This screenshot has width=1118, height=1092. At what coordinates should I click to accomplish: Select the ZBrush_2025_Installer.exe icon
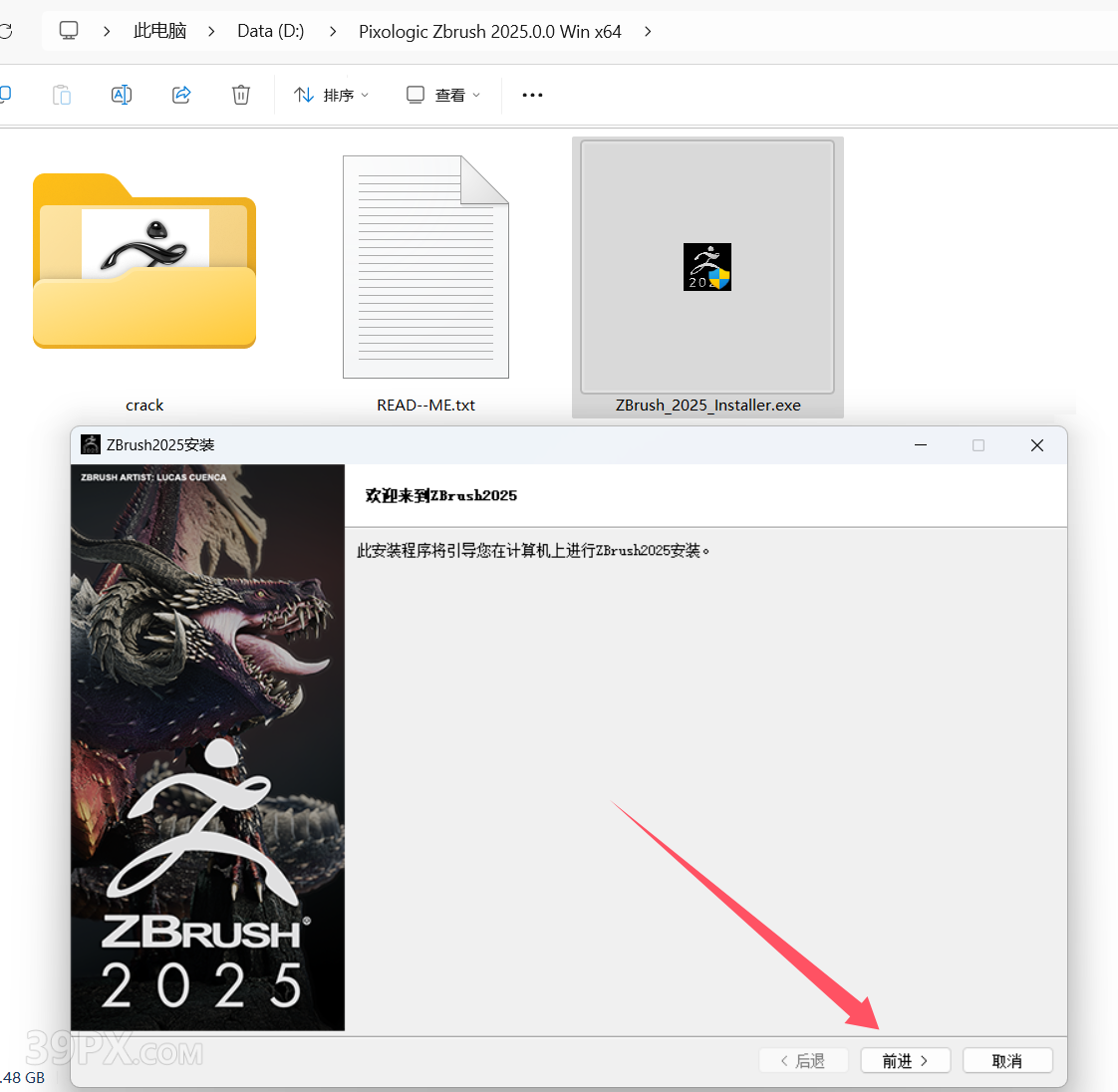click(x=707, y=267)
